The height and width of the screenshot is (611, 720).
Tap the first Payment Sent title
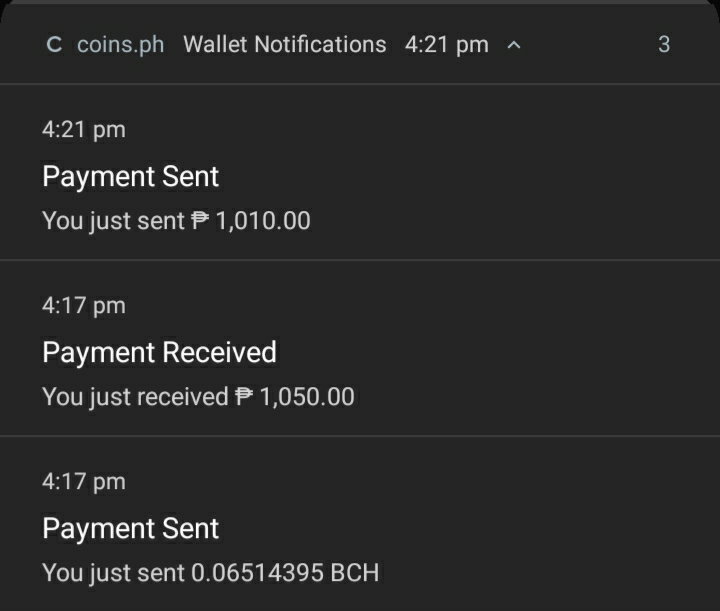click(130, 177)
